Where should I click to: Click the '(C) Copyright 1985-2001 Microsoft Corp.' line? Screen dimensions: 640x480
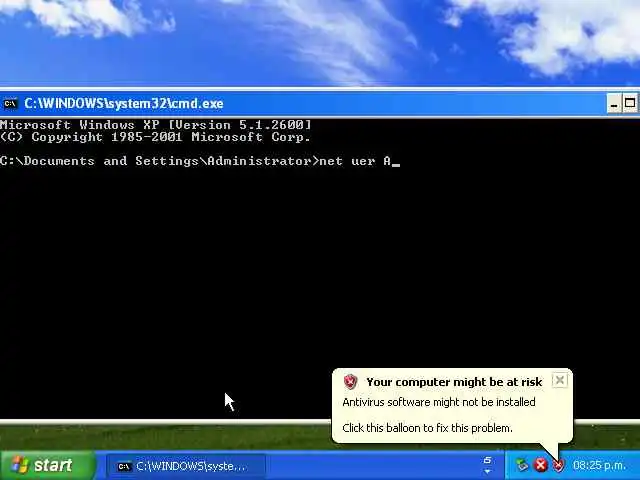coord(155,137)
